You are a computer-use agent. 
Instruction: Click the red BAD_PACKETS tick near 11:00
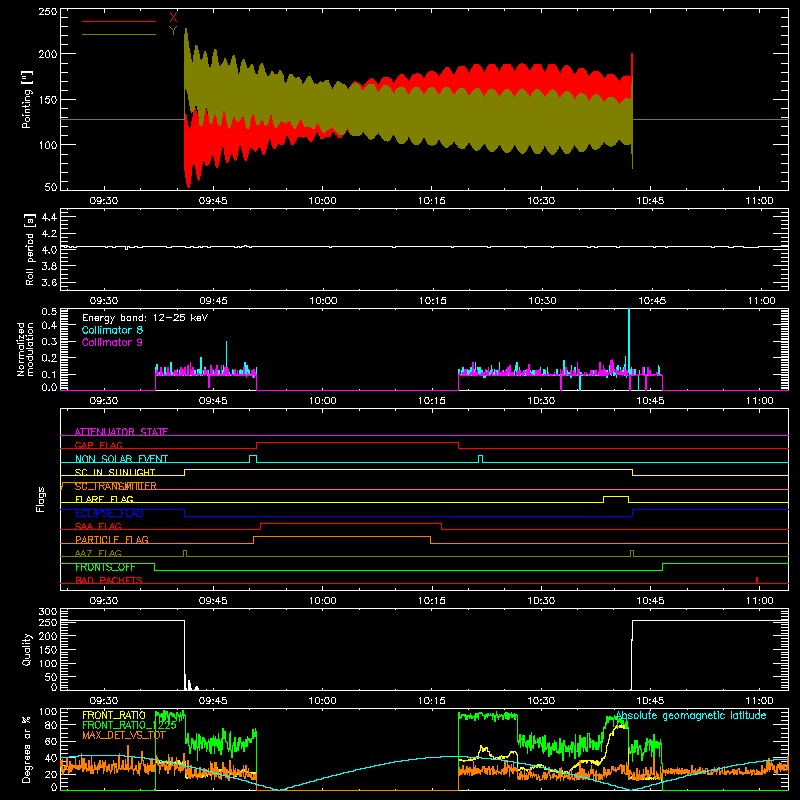757,580
